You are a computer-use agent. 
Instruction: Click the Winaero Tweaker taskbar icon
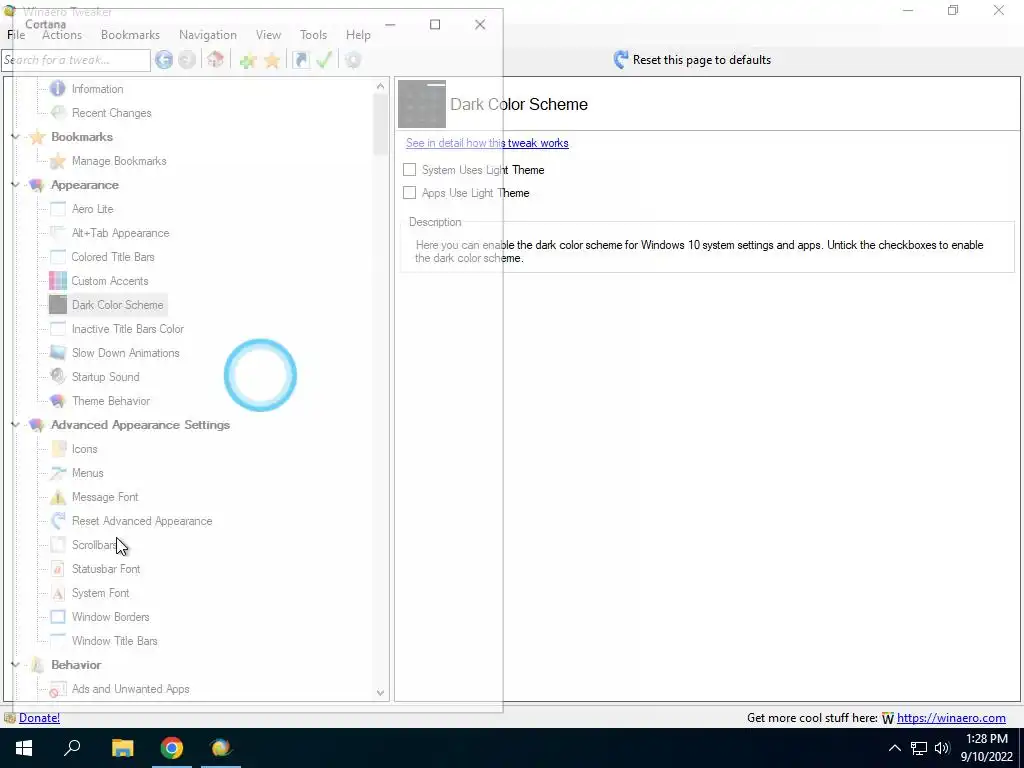(x=221, y=748)
